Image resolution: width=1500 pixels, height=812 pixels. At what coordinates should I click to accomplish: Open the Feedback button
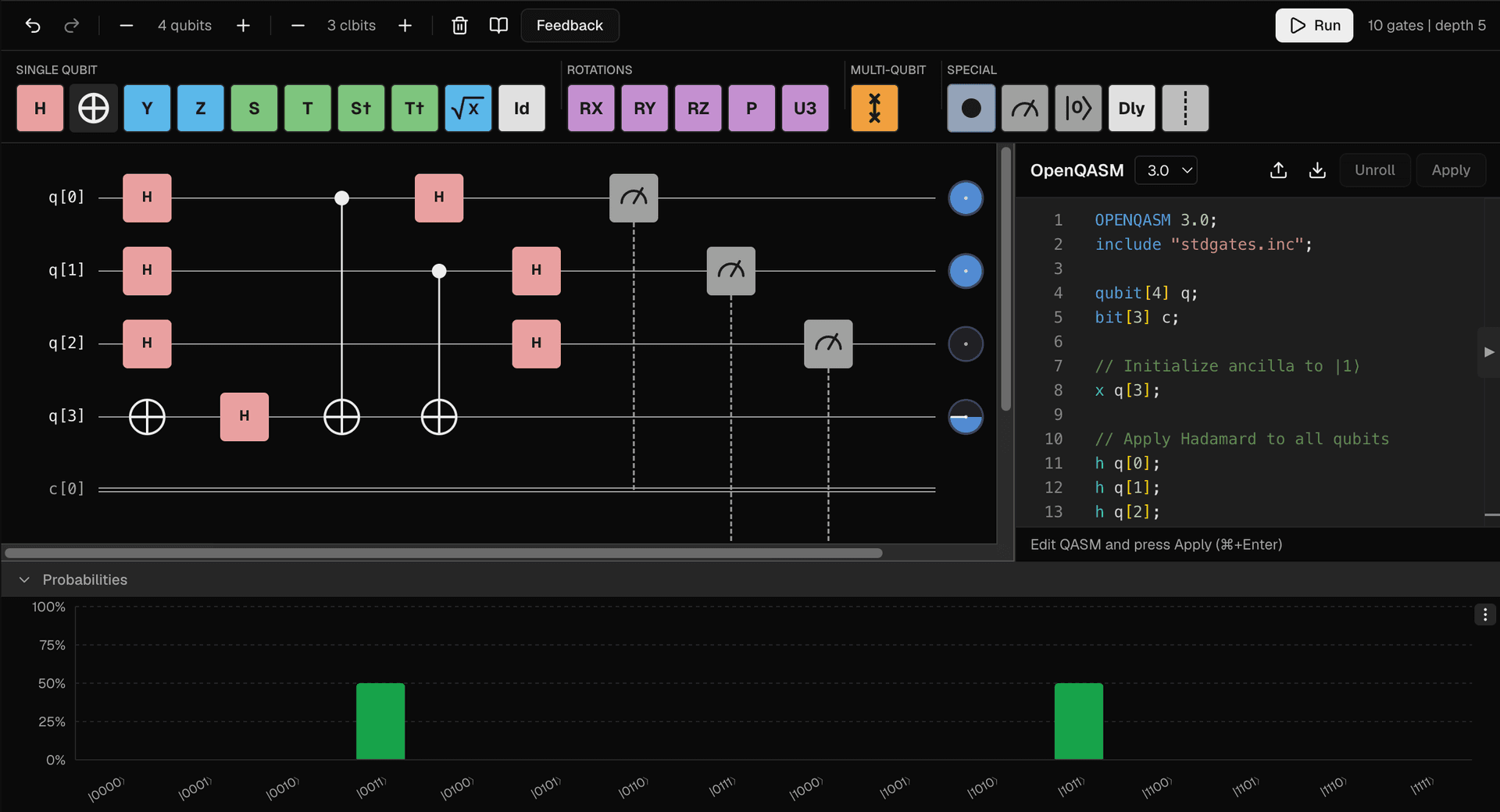[570, 26]
